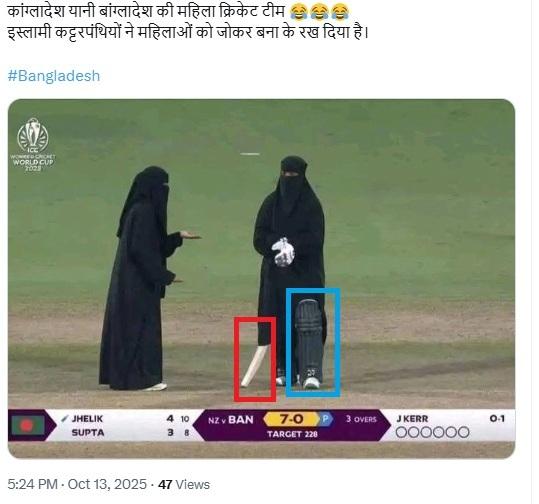Click the last empty ball circle in the over tracker
Image resolution: width=539 pixels, height=504 pixels.
click(x=463, y=432)
